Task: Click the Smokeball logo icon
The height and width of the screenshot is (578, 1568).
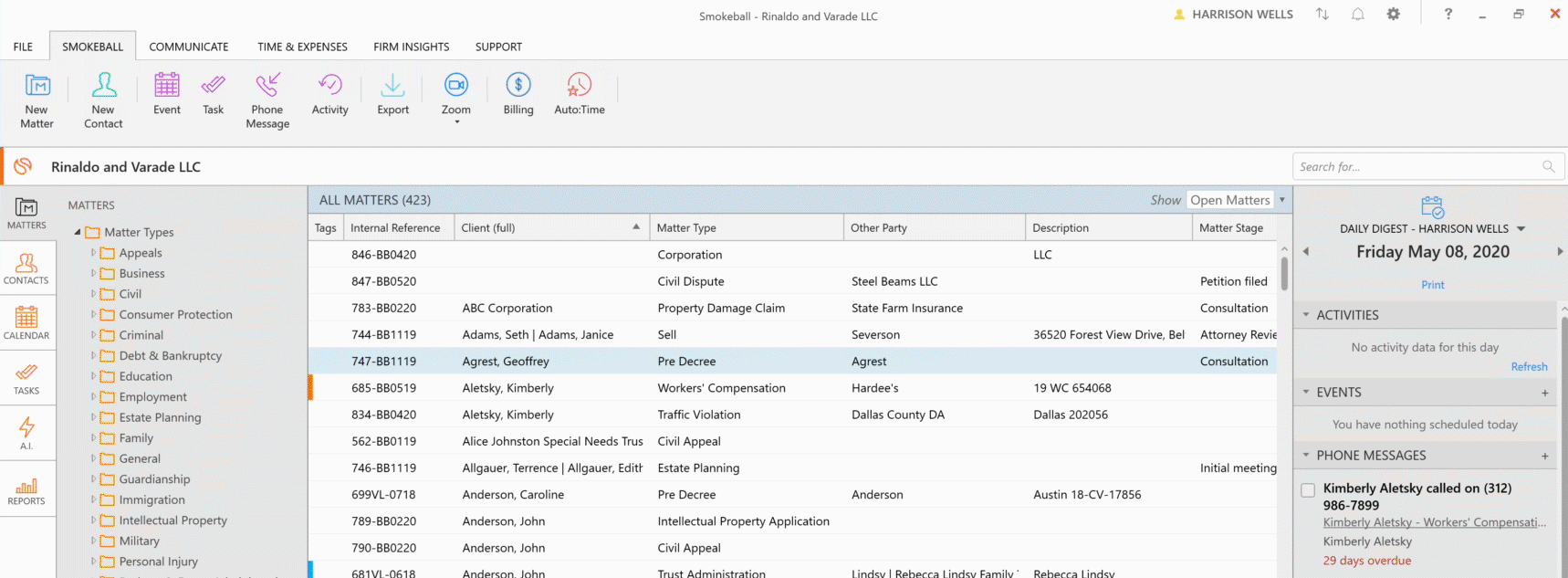Action: pos(23,166)
